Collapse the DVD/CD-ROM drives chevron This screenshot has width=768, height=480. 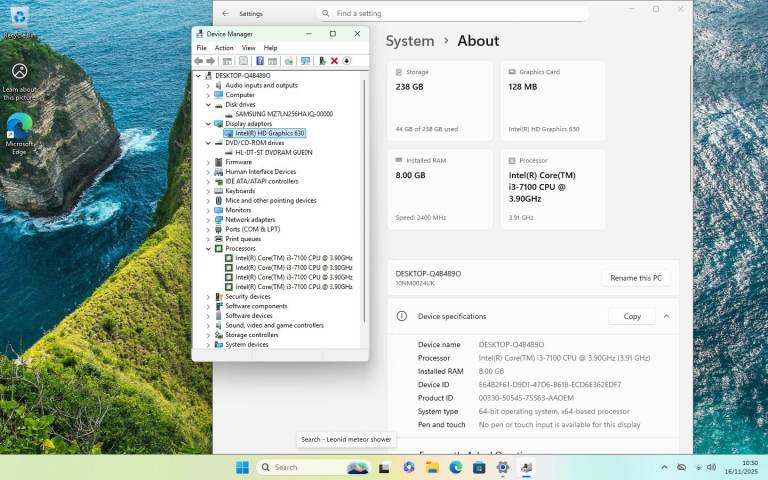208,143
